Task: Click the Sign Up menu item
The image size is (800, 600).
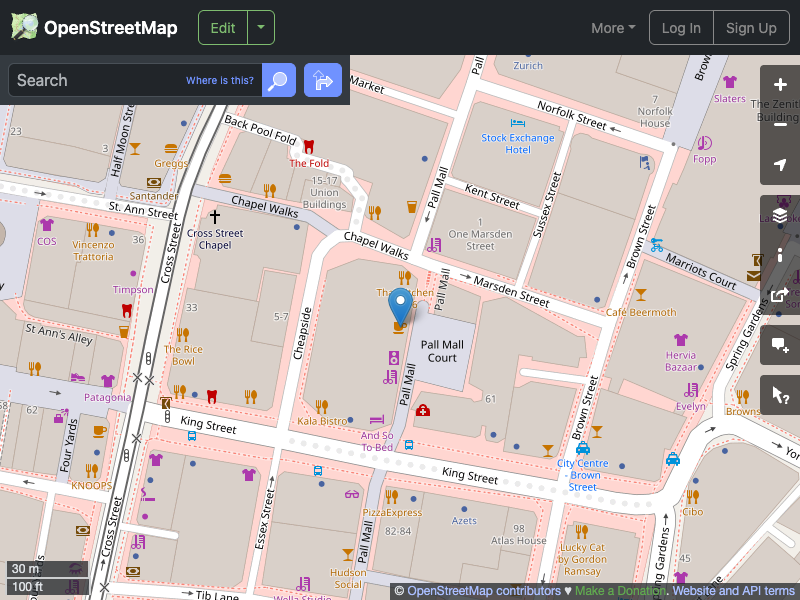Action: [x=751, y=28]
